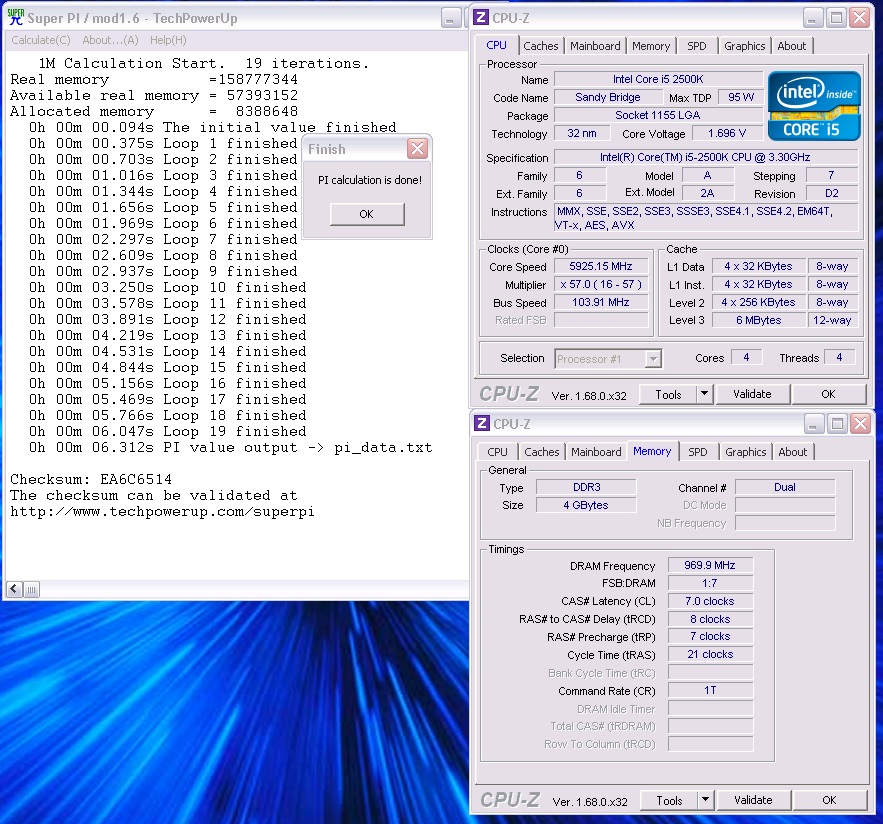Click the Cycle Time value 21 clocks
Image resolution: width=883 pixels, height=824 pixels.
(x=710, y=654)
